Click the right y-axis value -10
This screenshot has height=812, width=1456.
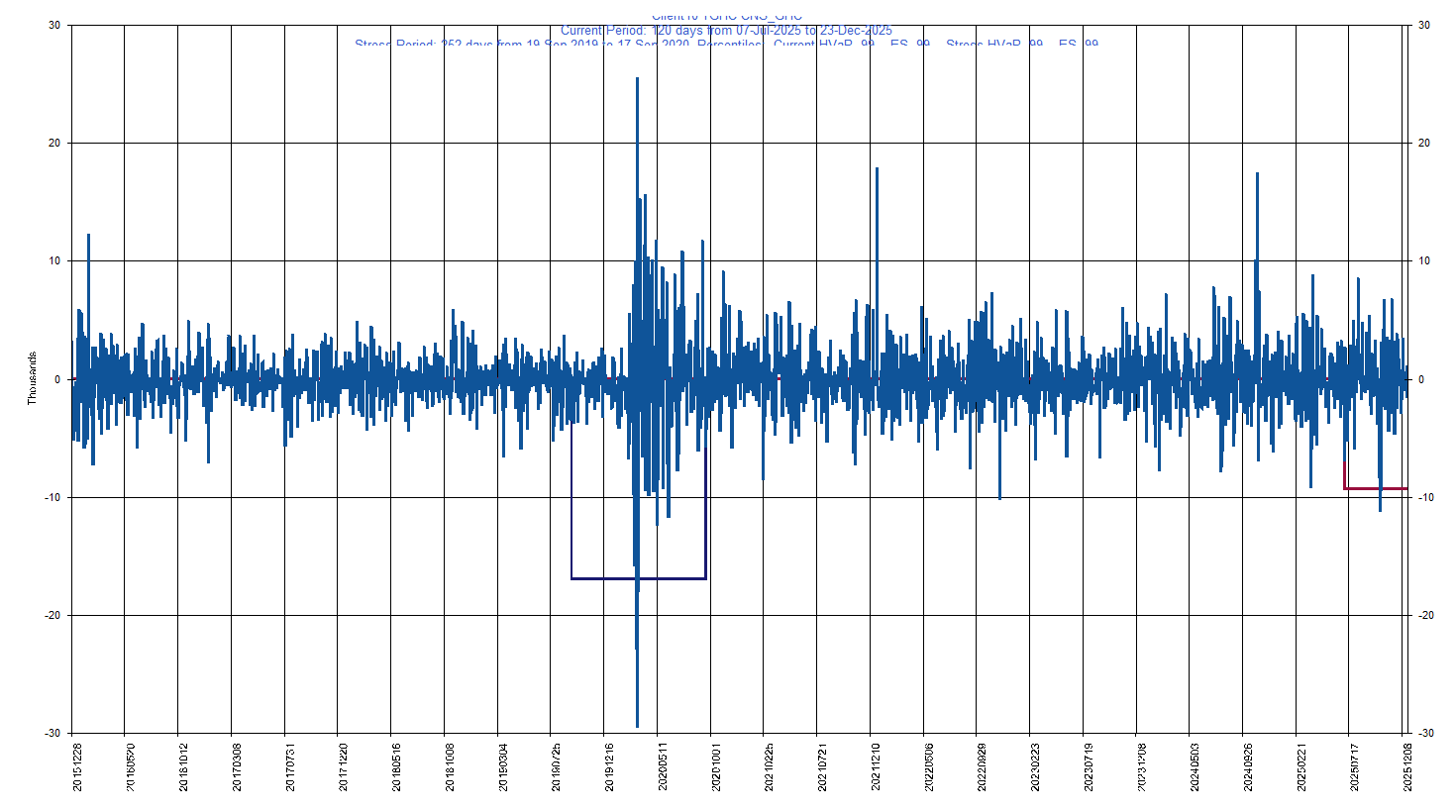[1424, 497]
